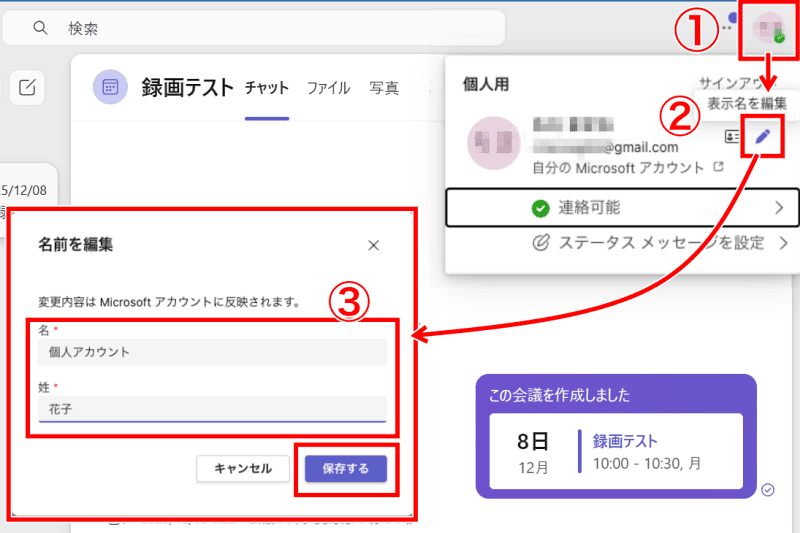Screen dimensions: 800x533
Task: Click the pencil icon to edit display name
Action: point(764,137)
